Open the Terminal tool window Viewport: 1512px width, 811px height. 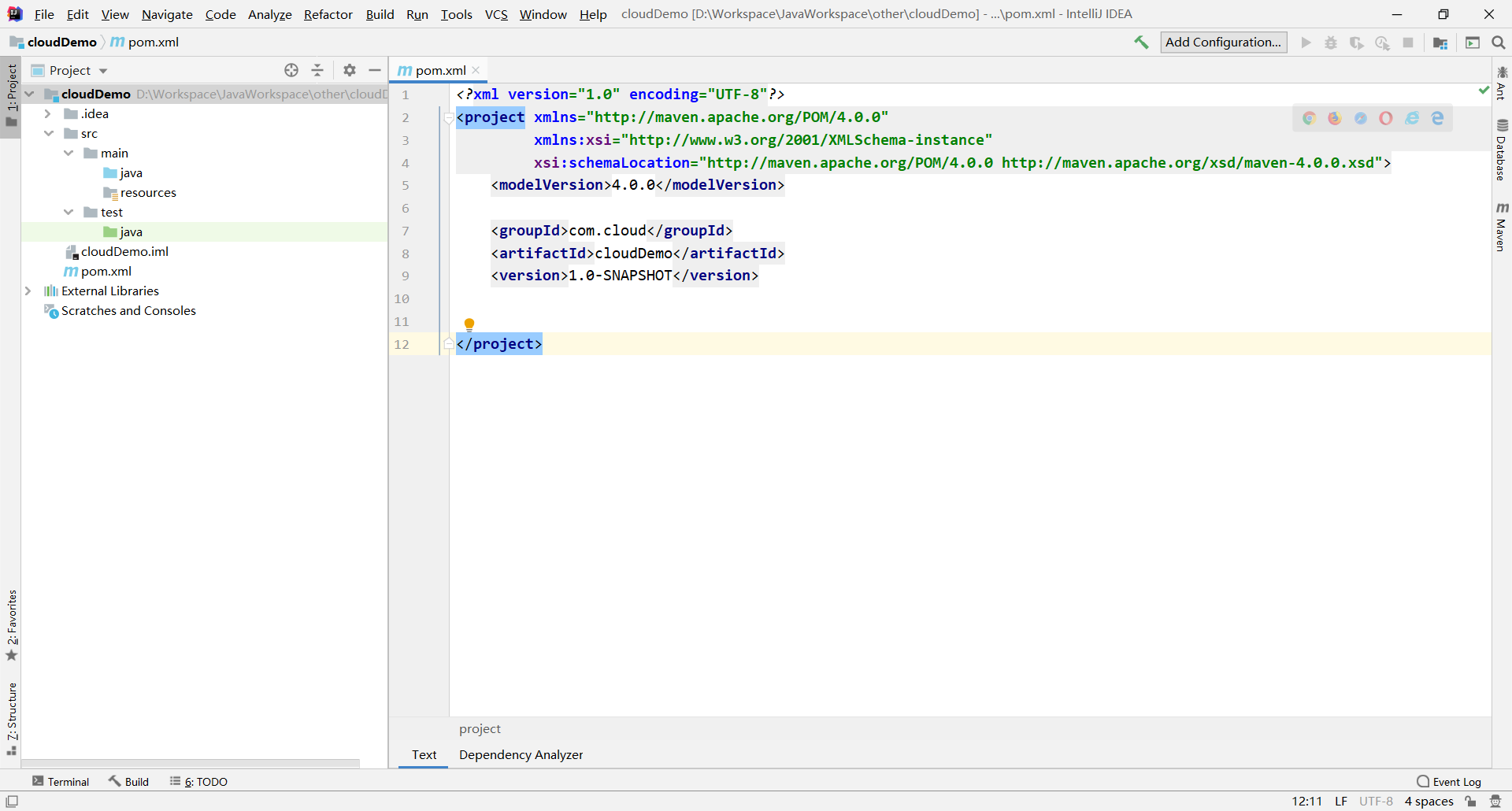pos(61,781)
